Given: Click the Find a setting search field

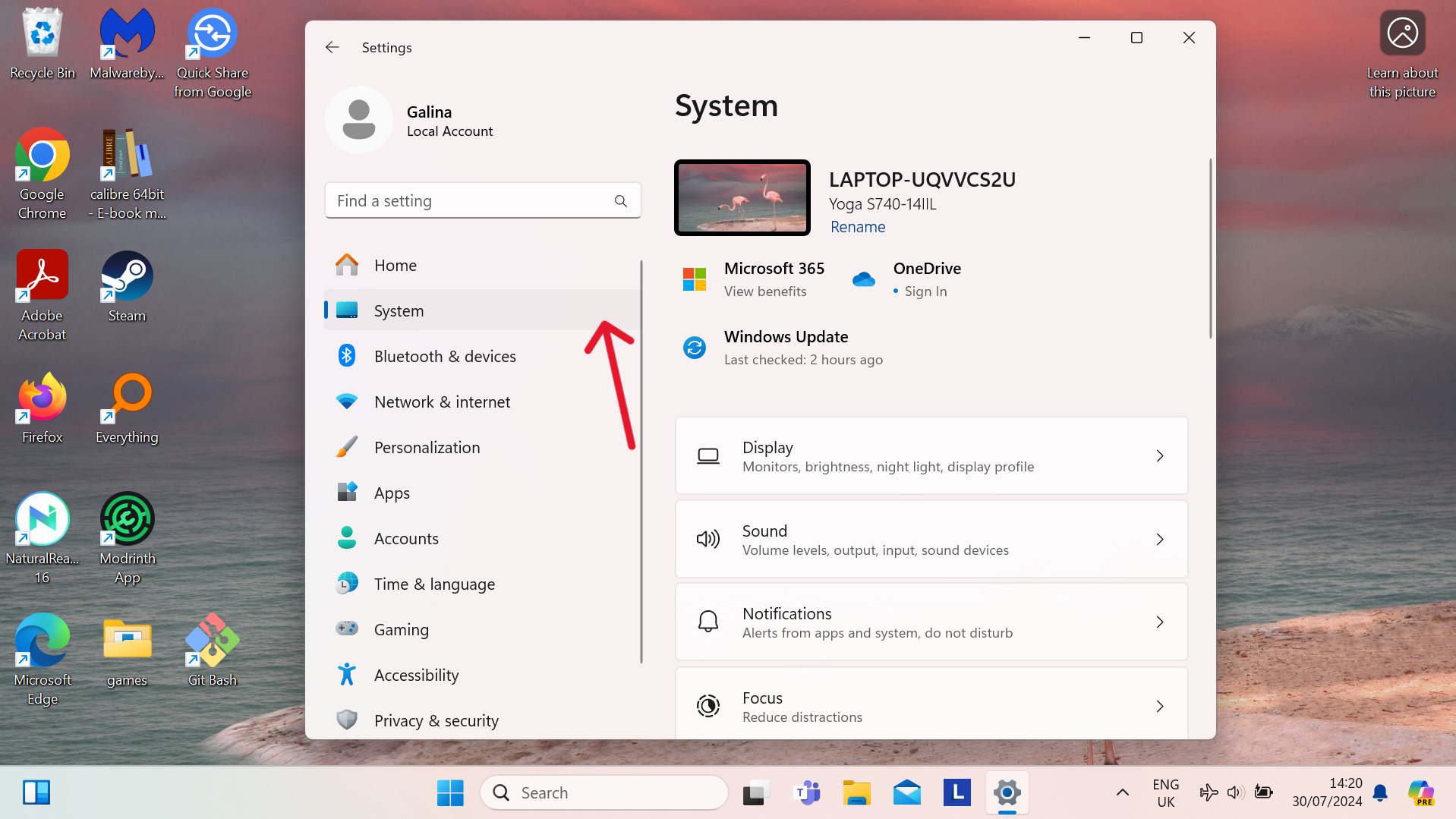Looking at the screenshot, I should click(x=483, y=200).
